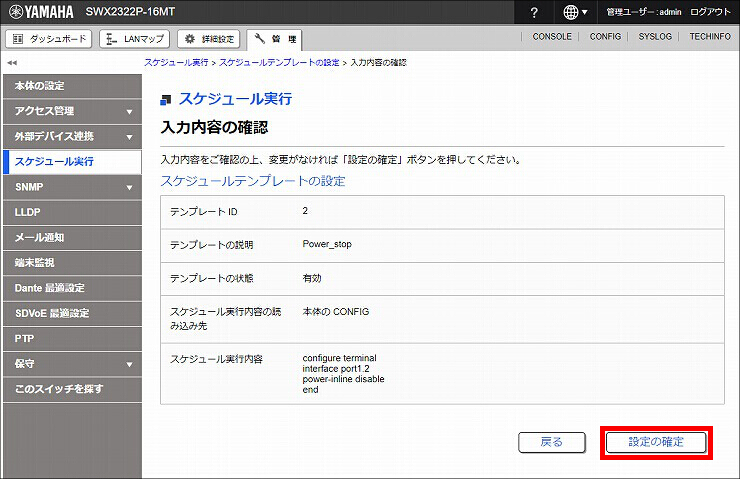The width and height of the screenshot is (740, 479).
Task: Expand the 外部デバイス連携 sidebar menu
Action: tap(72, 136)
